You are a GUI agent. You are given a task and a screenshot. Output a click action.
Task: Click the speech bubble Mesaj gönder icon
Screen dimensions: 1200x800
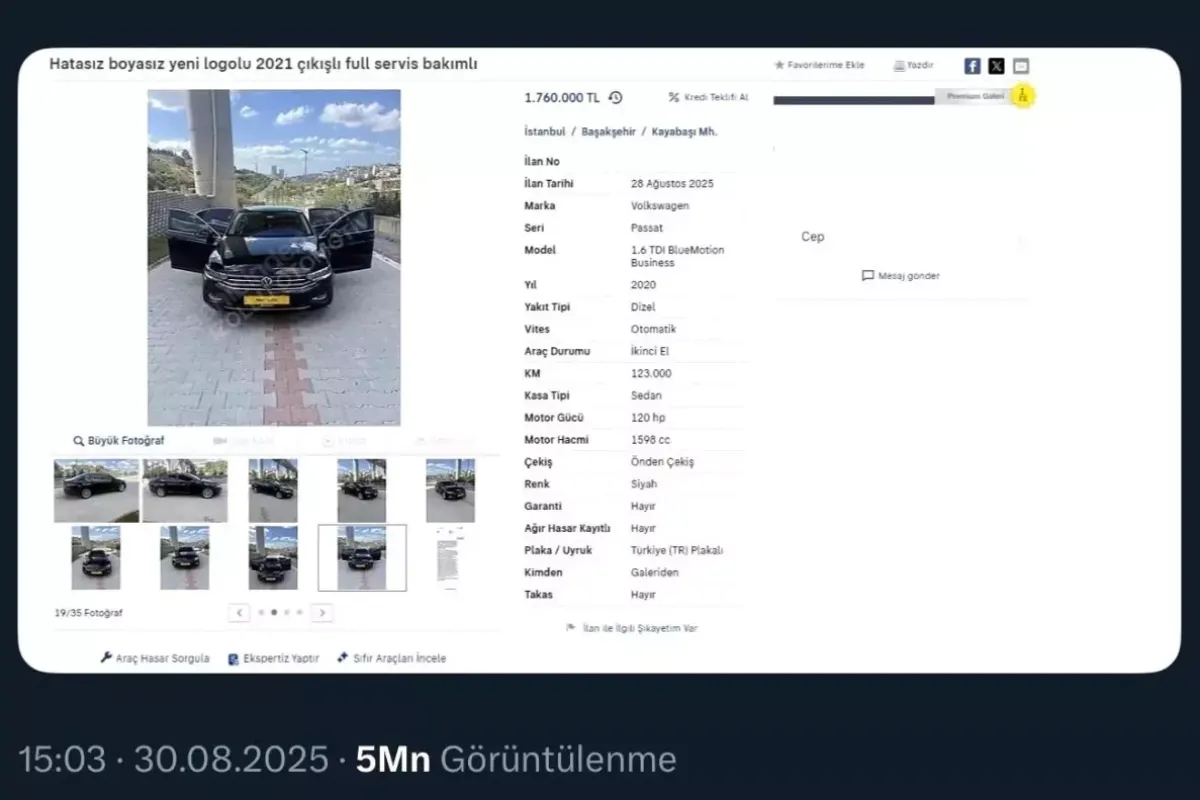click(x=868, y=276)
